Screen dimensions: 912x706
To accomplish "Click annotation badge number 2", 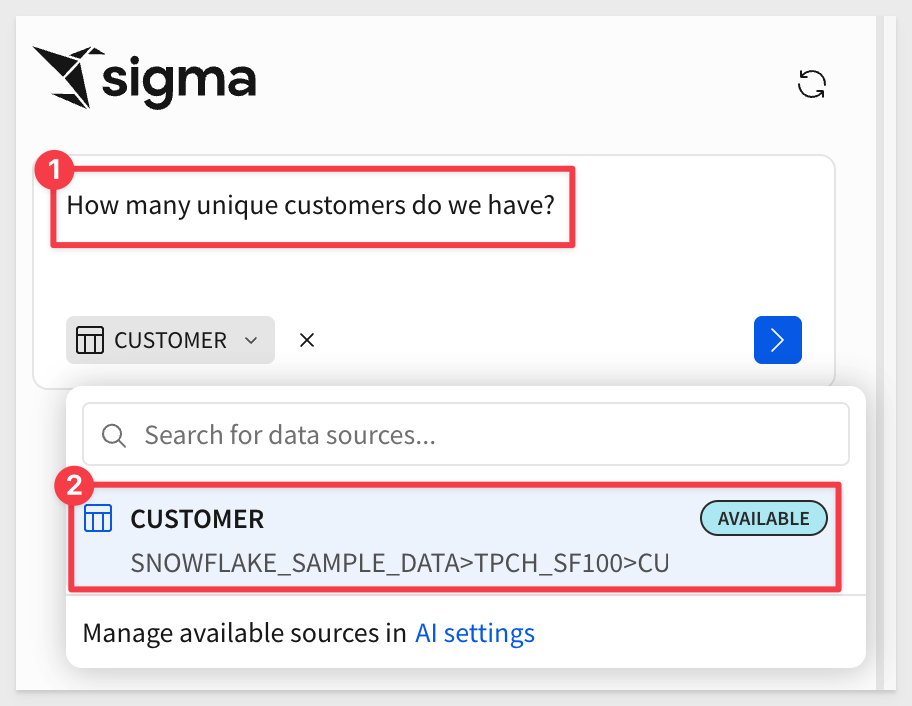I will [x=74, y=486].
